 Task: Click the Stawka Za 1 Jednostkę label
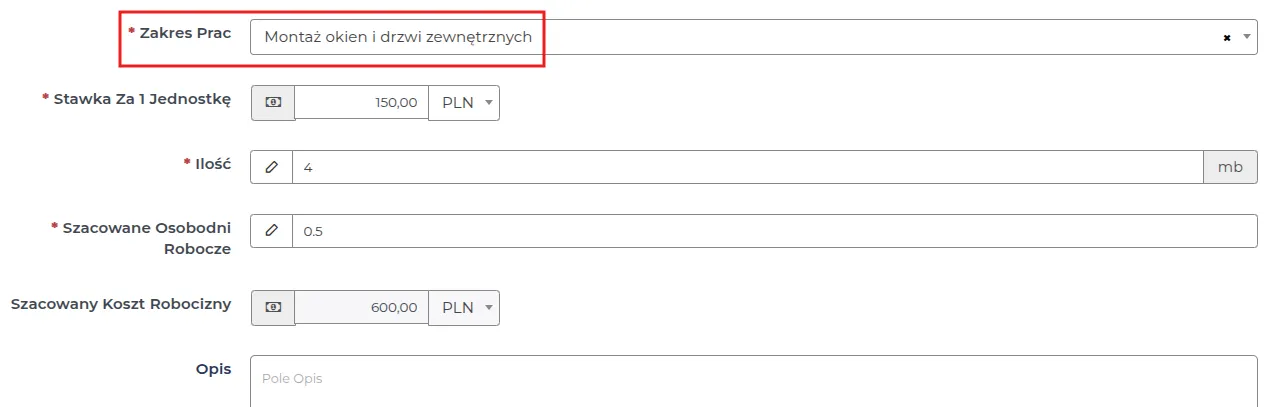point(141,98)
